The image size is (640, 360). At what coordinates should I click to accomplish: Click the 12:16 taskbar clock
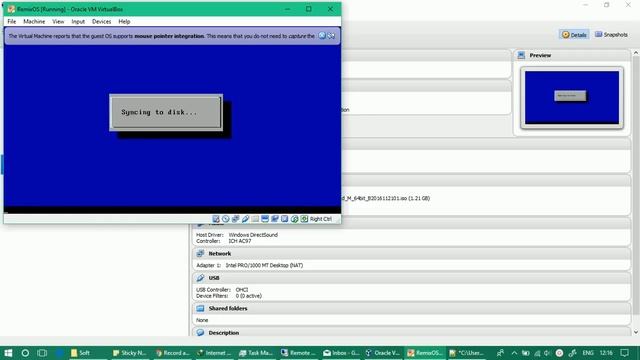tap(607, 353)
